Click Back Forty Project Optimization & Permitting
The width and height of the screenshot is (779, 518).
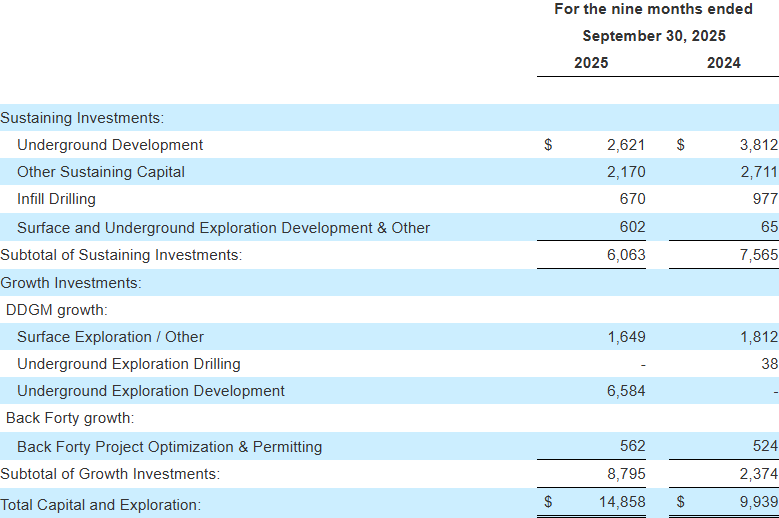coord(170,446)
